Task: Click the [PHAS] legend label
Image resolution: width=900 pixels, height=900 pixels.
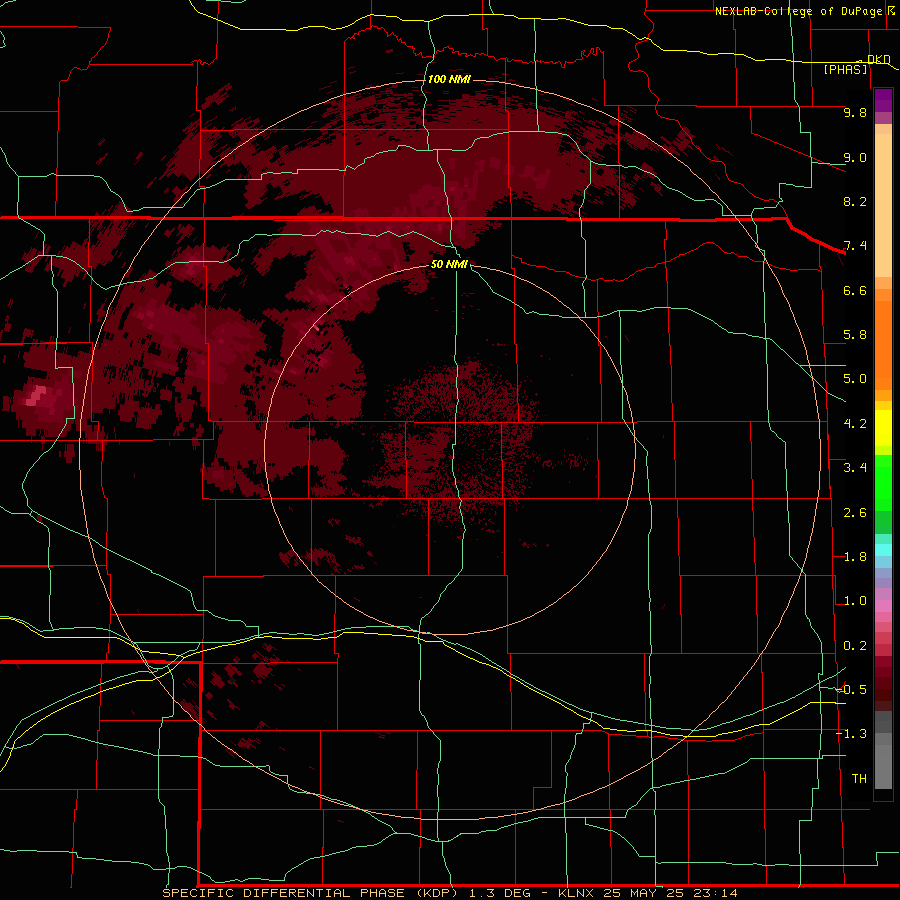Action: [x=845, y=69]
